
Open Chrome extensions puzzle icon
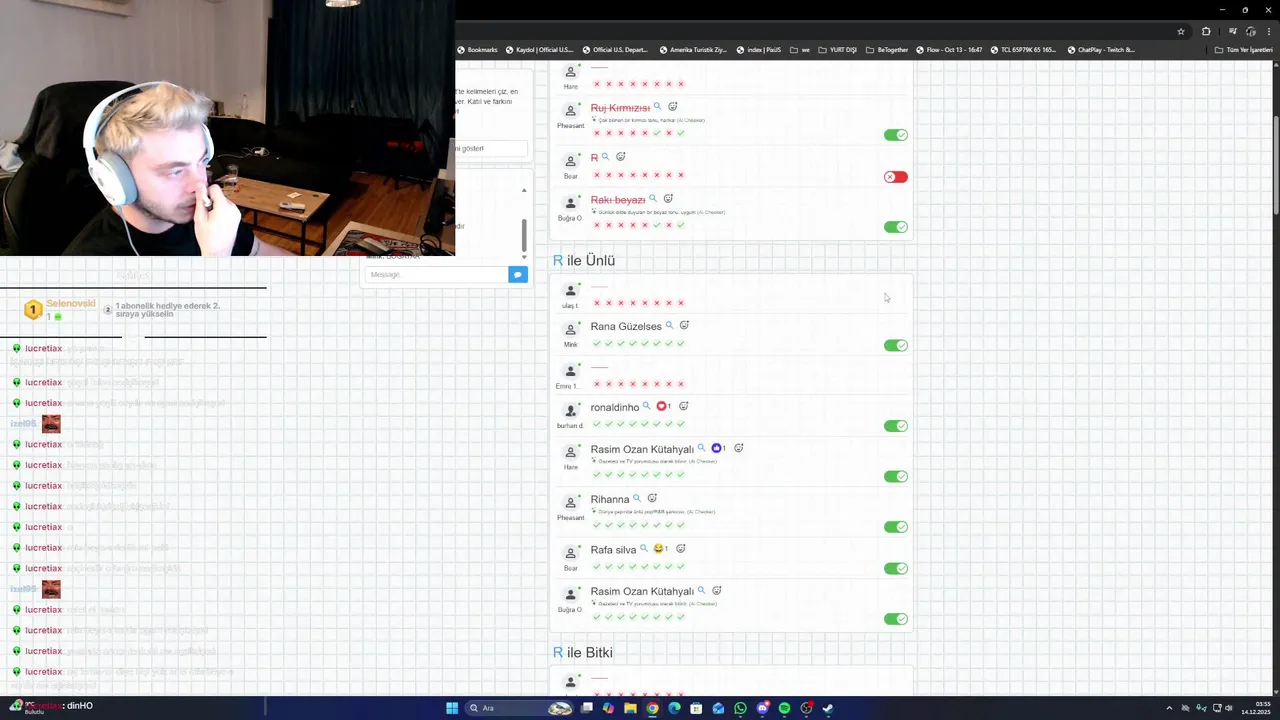[x=1206, y=31]
